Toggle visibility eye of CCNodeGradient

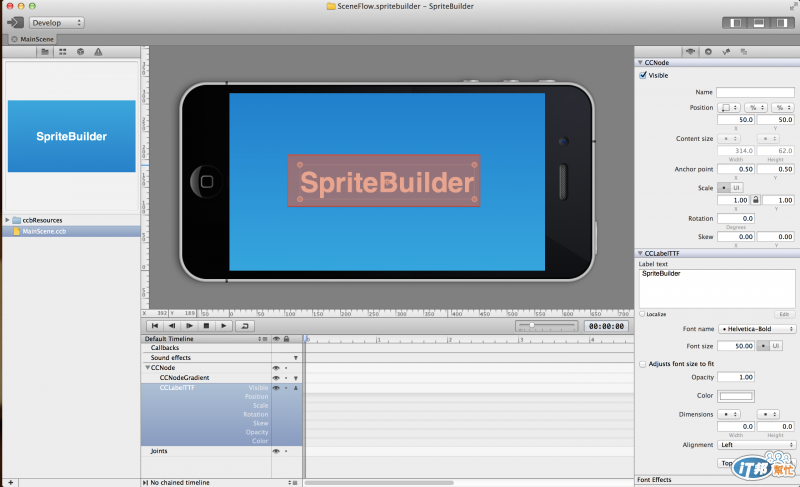click(x=276, y=378)
